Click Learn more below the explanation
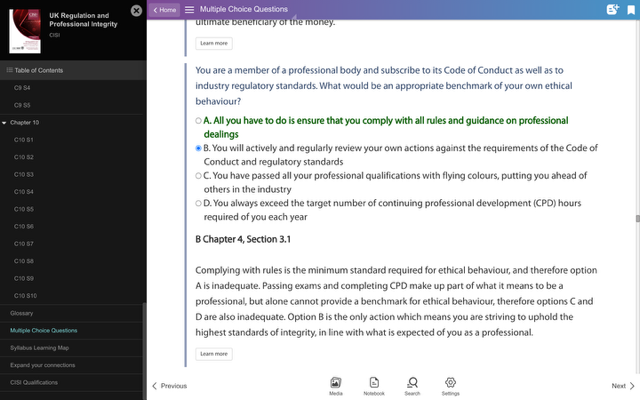This screenshot has width=640, height=400. tap(214, 353)
